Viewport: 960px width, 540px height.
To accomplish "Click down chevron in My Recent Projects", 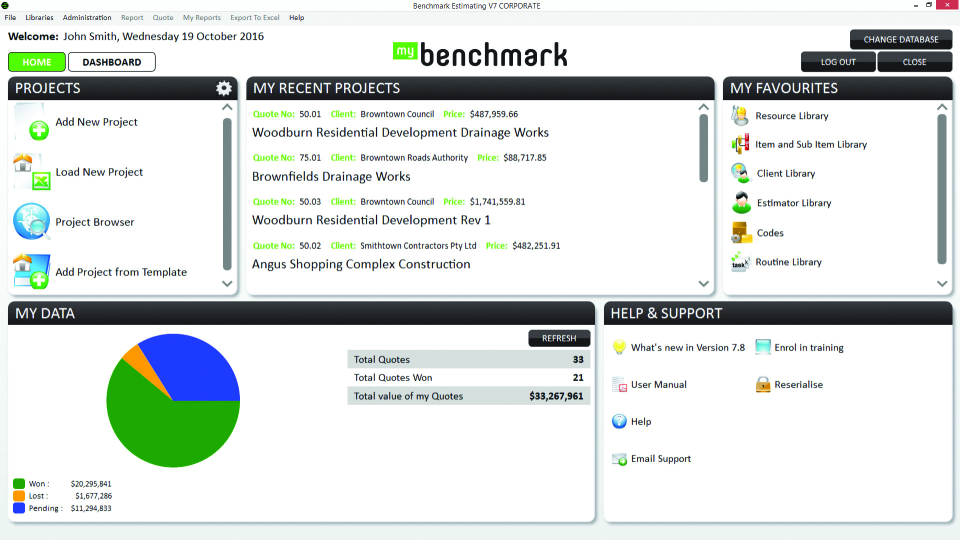I will (x=703, y=283).
